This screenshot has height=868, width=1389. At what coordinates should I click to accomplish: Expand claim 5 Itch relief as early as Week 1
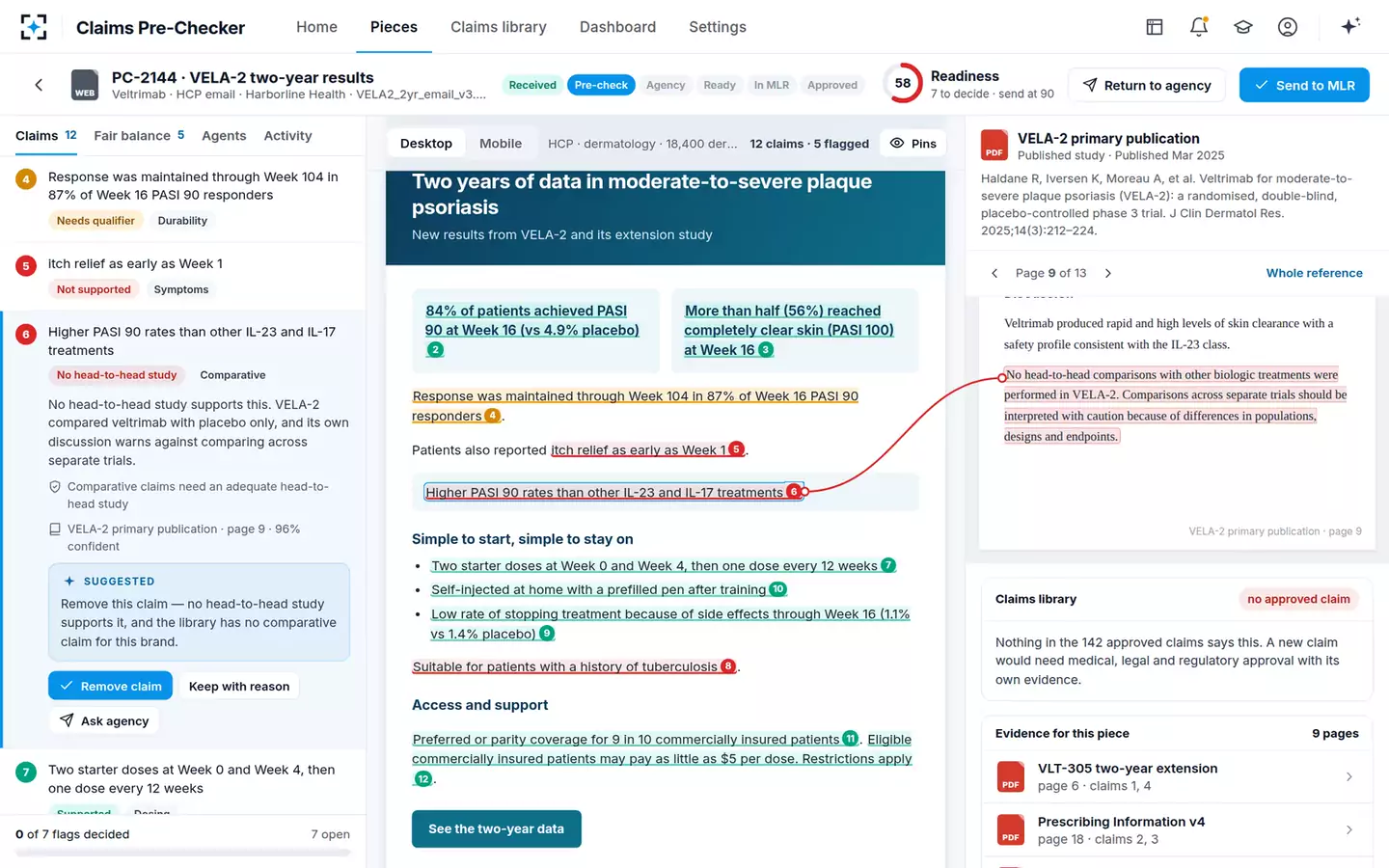click(183, 276)
